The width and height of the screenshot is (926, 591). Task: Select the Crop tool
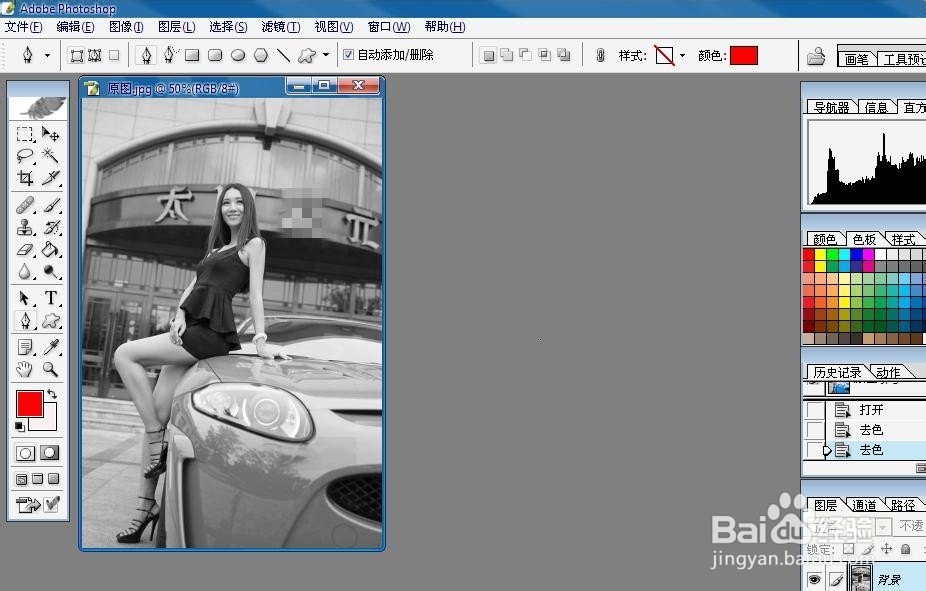(x=25, y=178)
